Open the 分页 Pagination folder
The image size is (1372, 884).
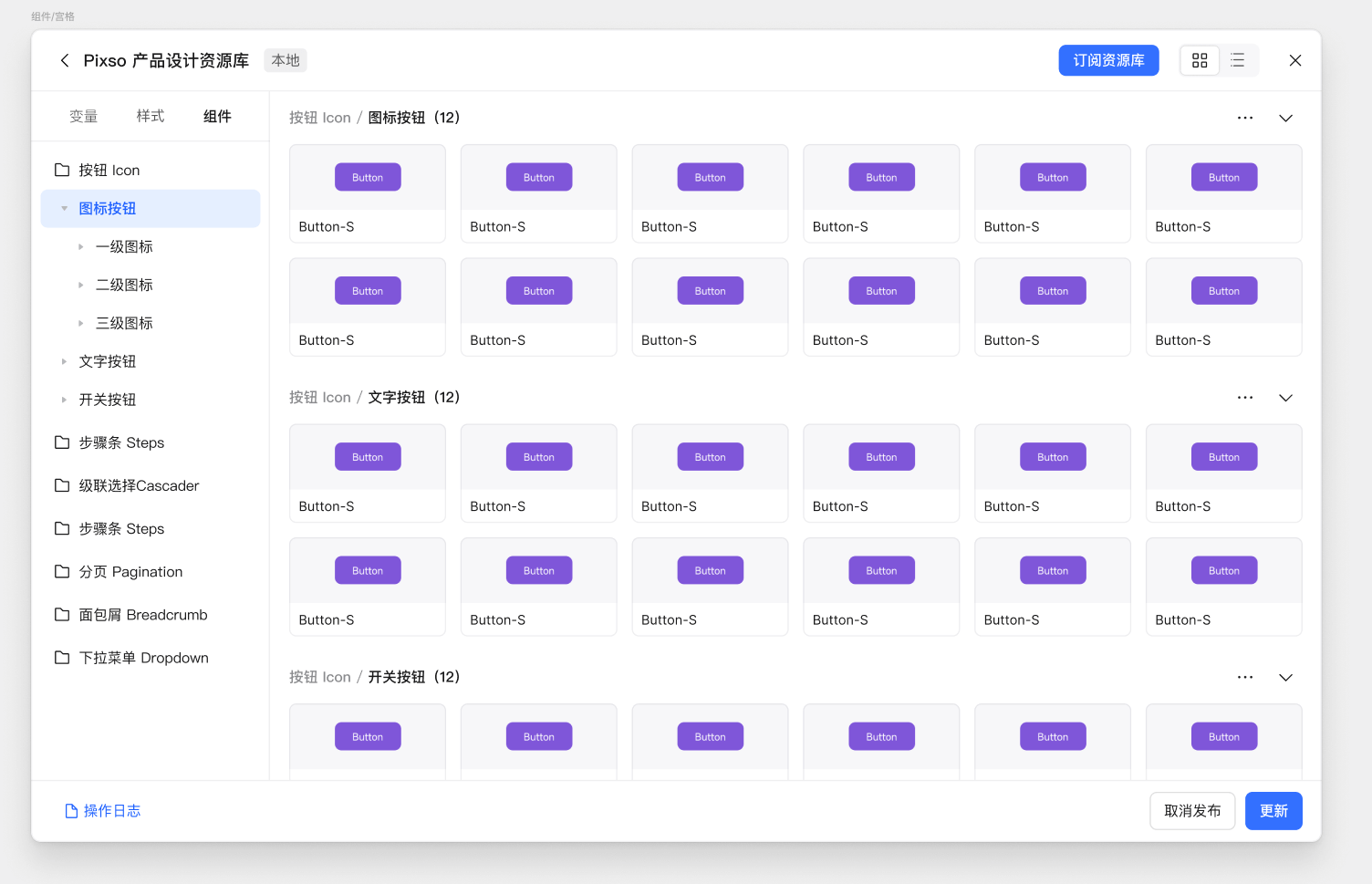point(130,572)
